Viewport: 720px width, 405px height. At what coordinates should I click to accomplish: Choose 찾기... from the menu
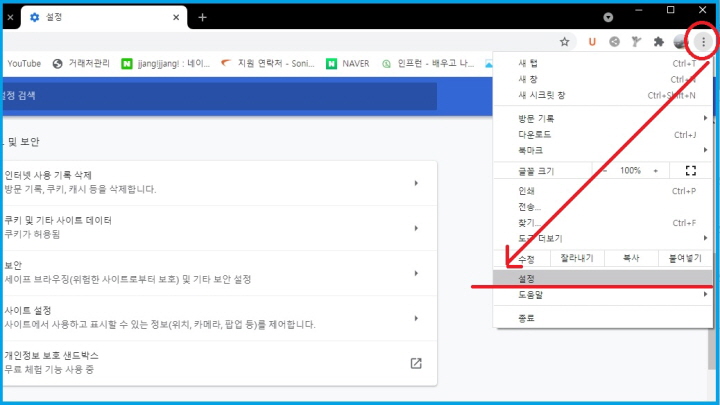[x=603, y=223]
